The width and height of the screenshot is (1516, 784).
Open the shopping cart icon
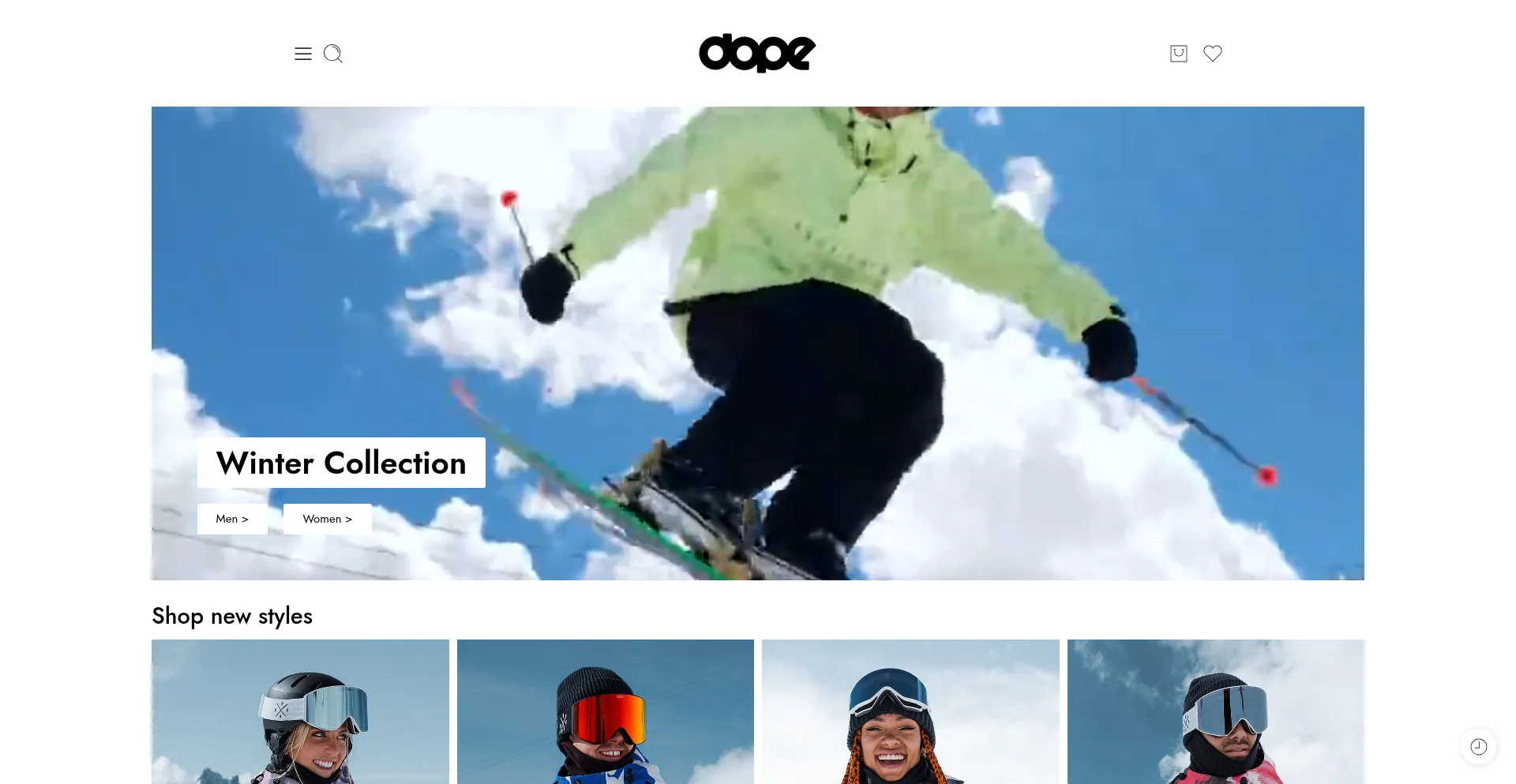coord(1179,53)
